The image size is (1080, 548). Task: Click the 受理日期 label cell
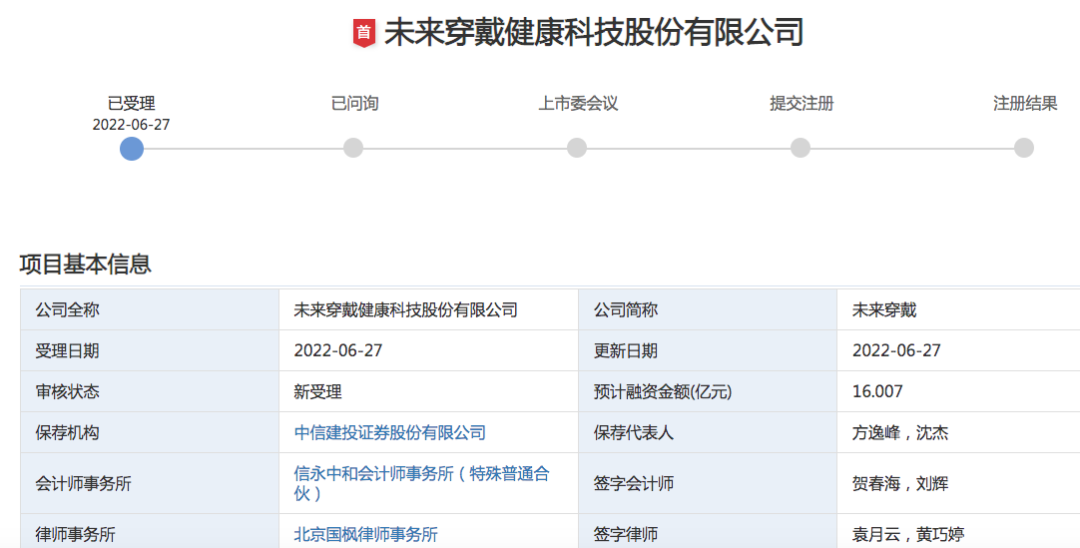149,350
